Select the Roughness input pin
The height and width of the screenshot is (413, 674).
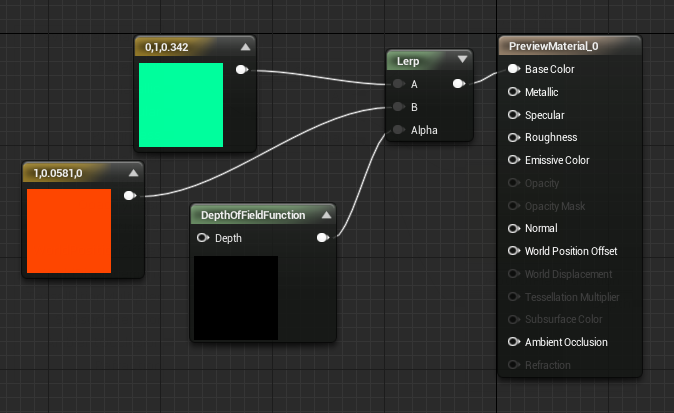pyautogui.click(x=514, y=138)
